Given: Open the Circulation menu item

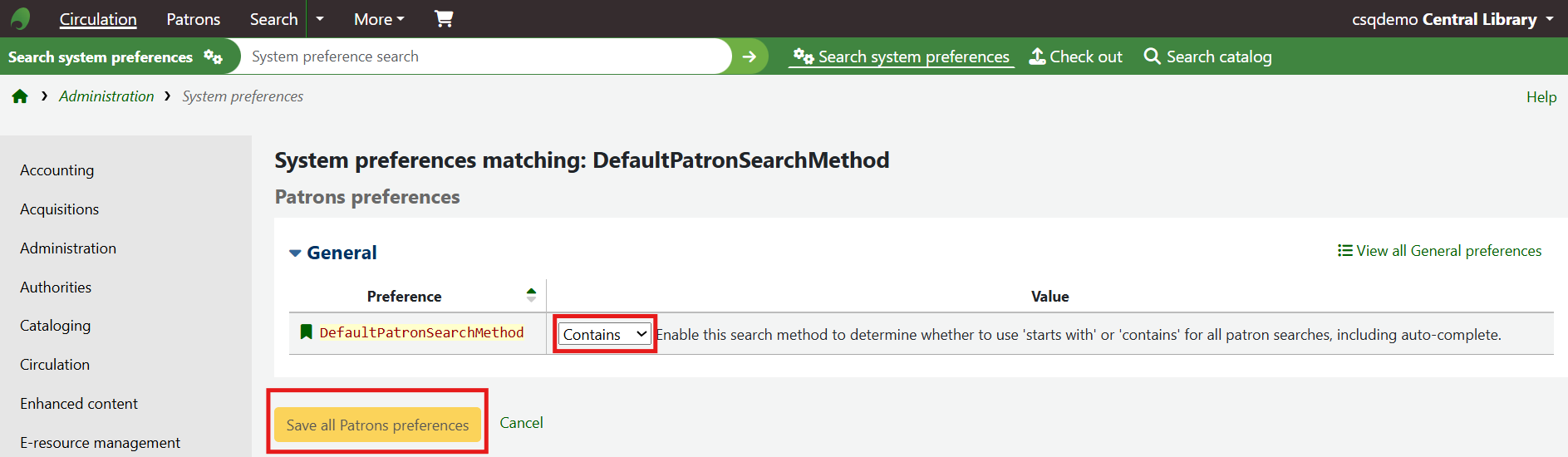Looking at the screenshot, I should (x=98, y=19).
